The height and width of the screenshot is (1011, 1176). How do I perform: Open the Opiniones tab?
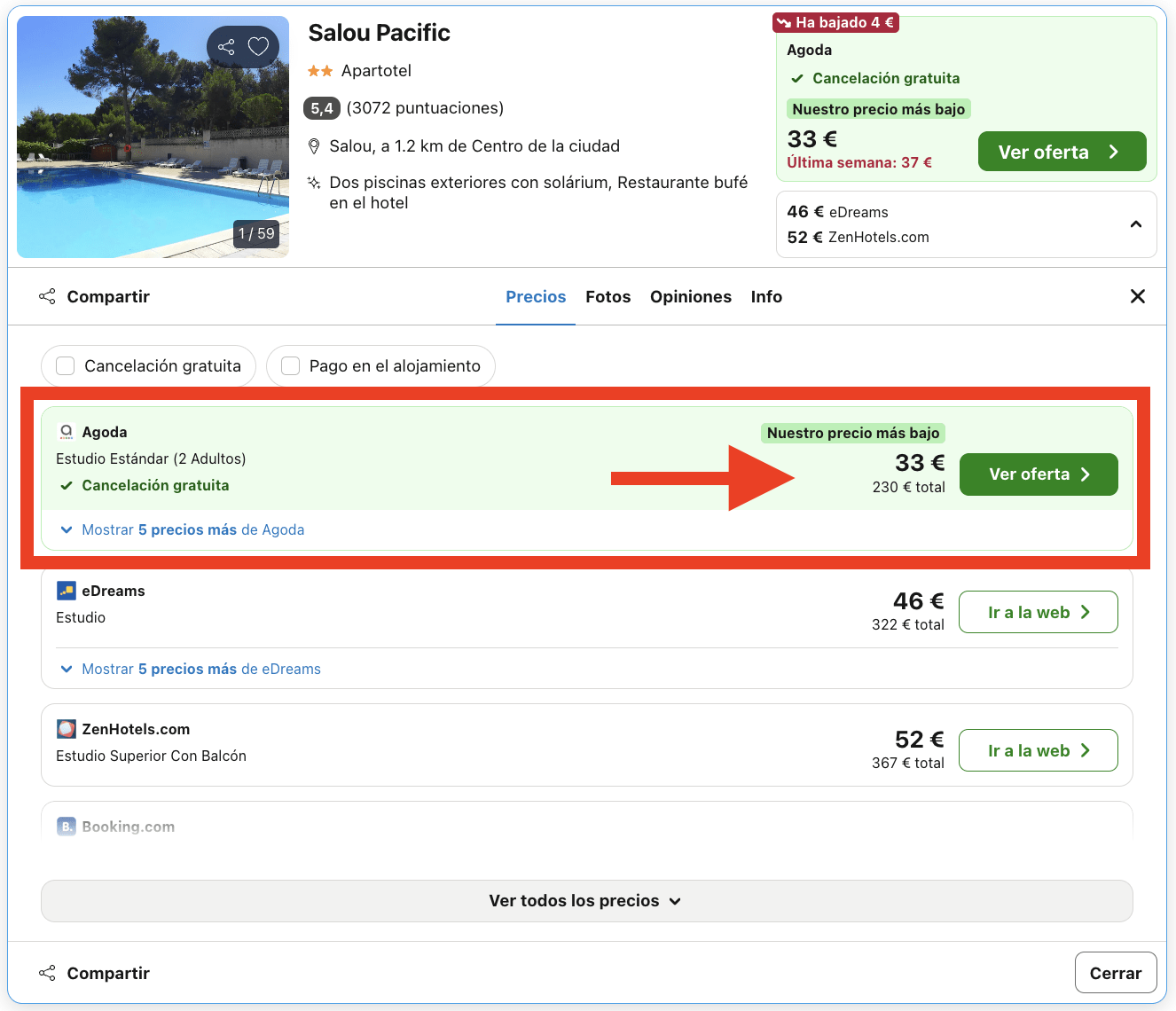[x=691, y=296]
